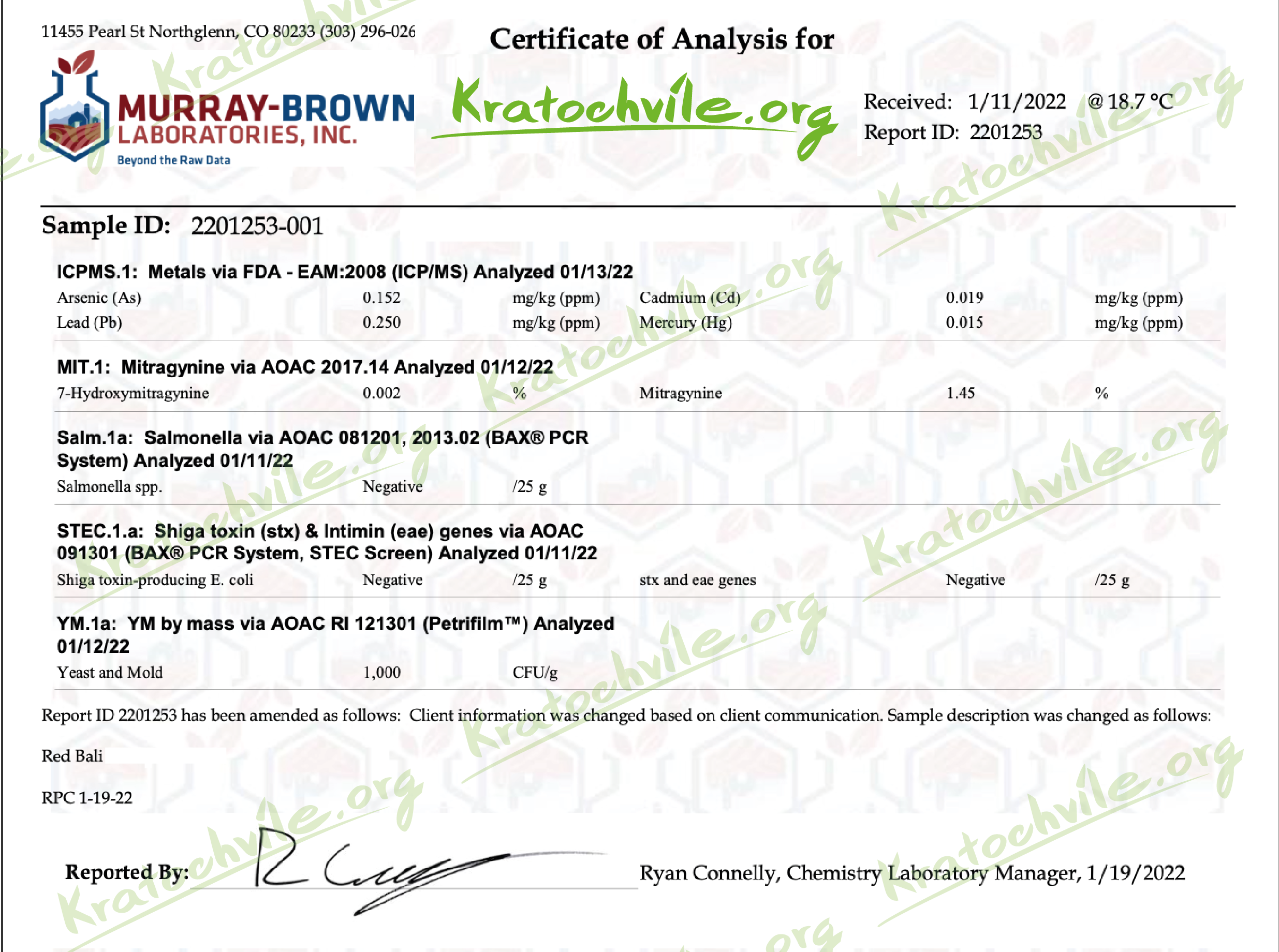Click the Sample ID value '2201253-001'
This screenshot has width=1279, height=952.
coord(257,226)
